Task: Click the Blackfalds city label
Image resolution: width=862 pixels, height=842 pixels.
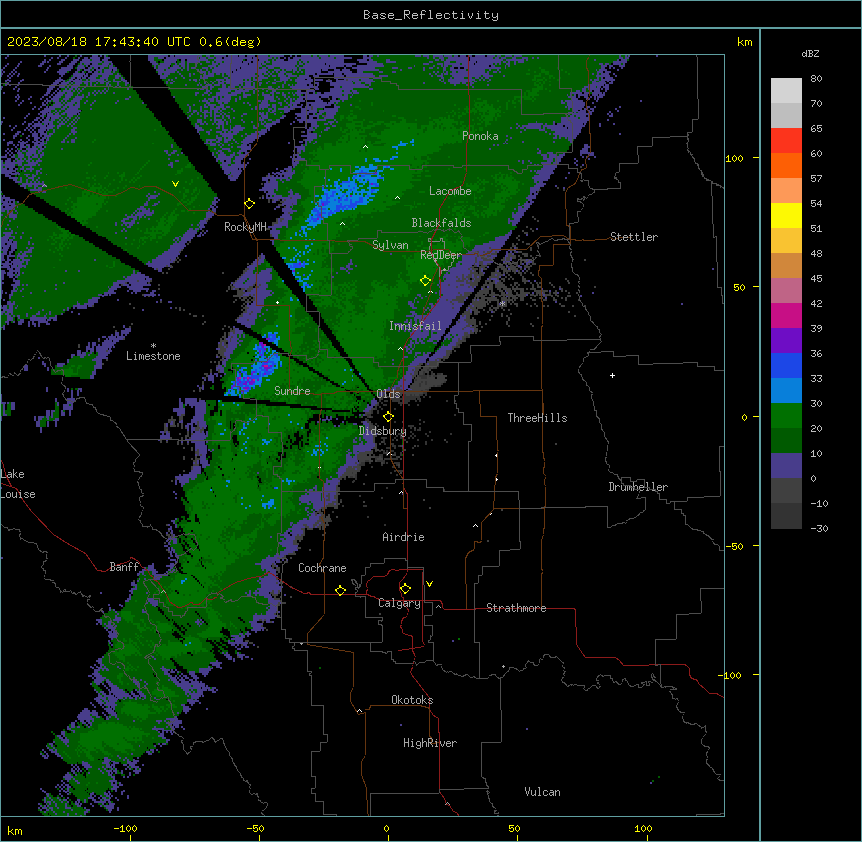Action: click(x=441, y=223)
